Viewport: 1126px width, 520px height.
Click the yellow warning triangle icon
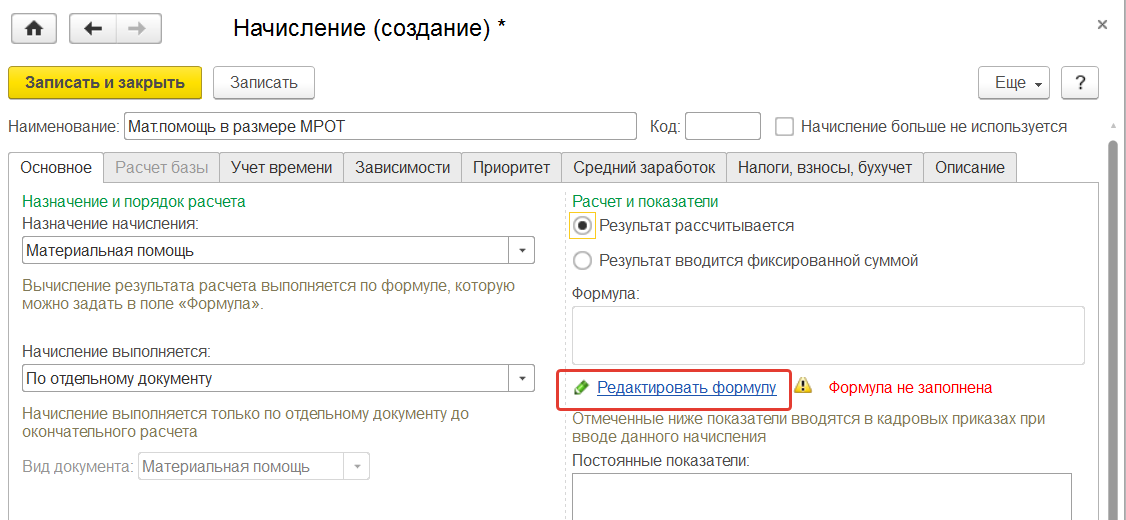coord(803,386)
